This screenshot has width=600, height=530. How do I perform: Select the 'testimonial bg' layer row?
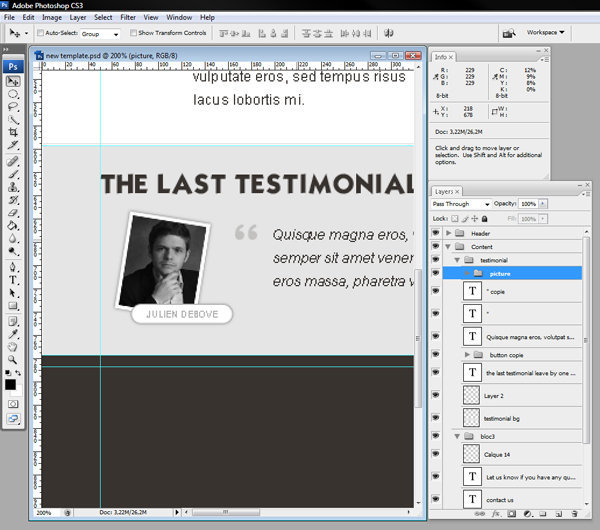click(x=512, y=418)
